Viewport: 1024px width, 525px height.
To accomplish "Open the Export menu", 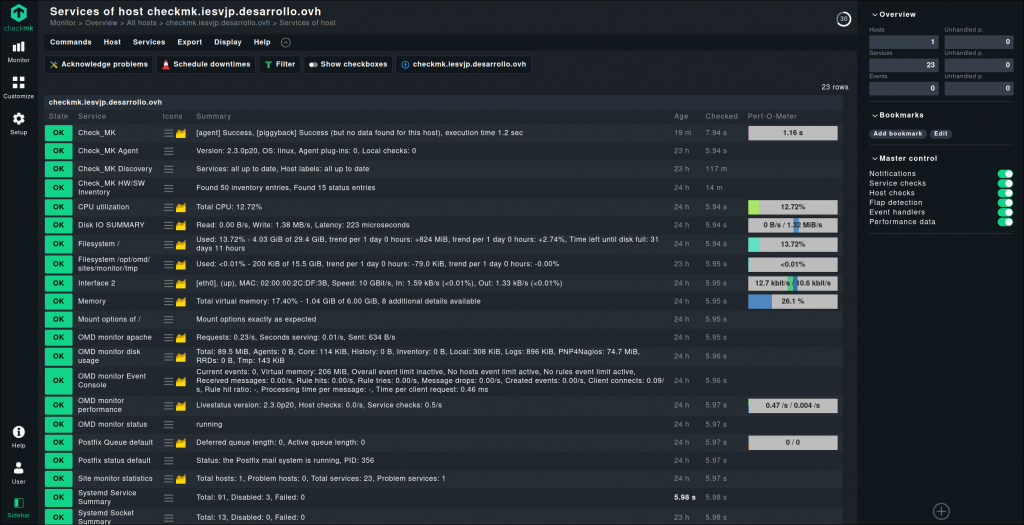I will point(189,42).
